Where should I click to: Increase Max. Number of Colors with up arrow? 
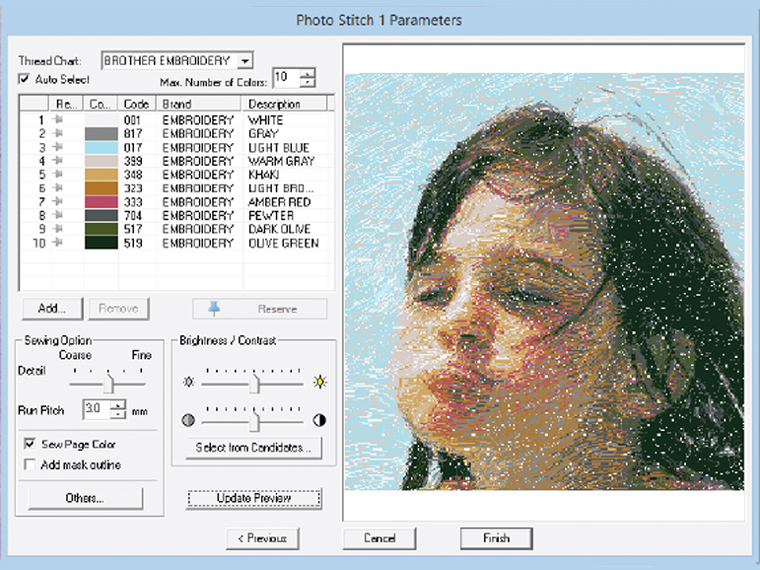[307, 73]
